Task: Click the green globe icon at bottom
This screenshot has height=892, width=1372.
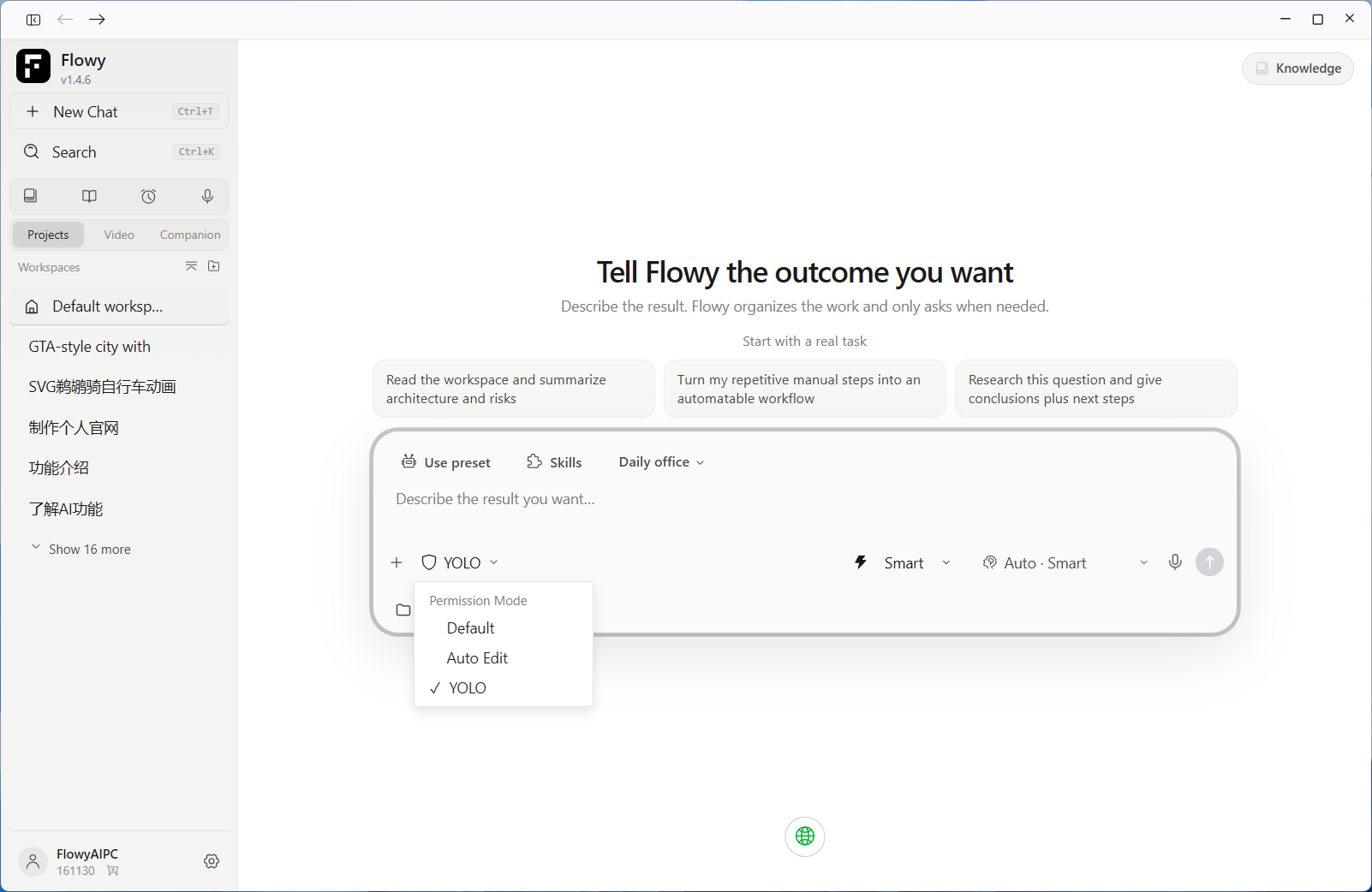Action: pyautogui.click(x=805, y=836)
